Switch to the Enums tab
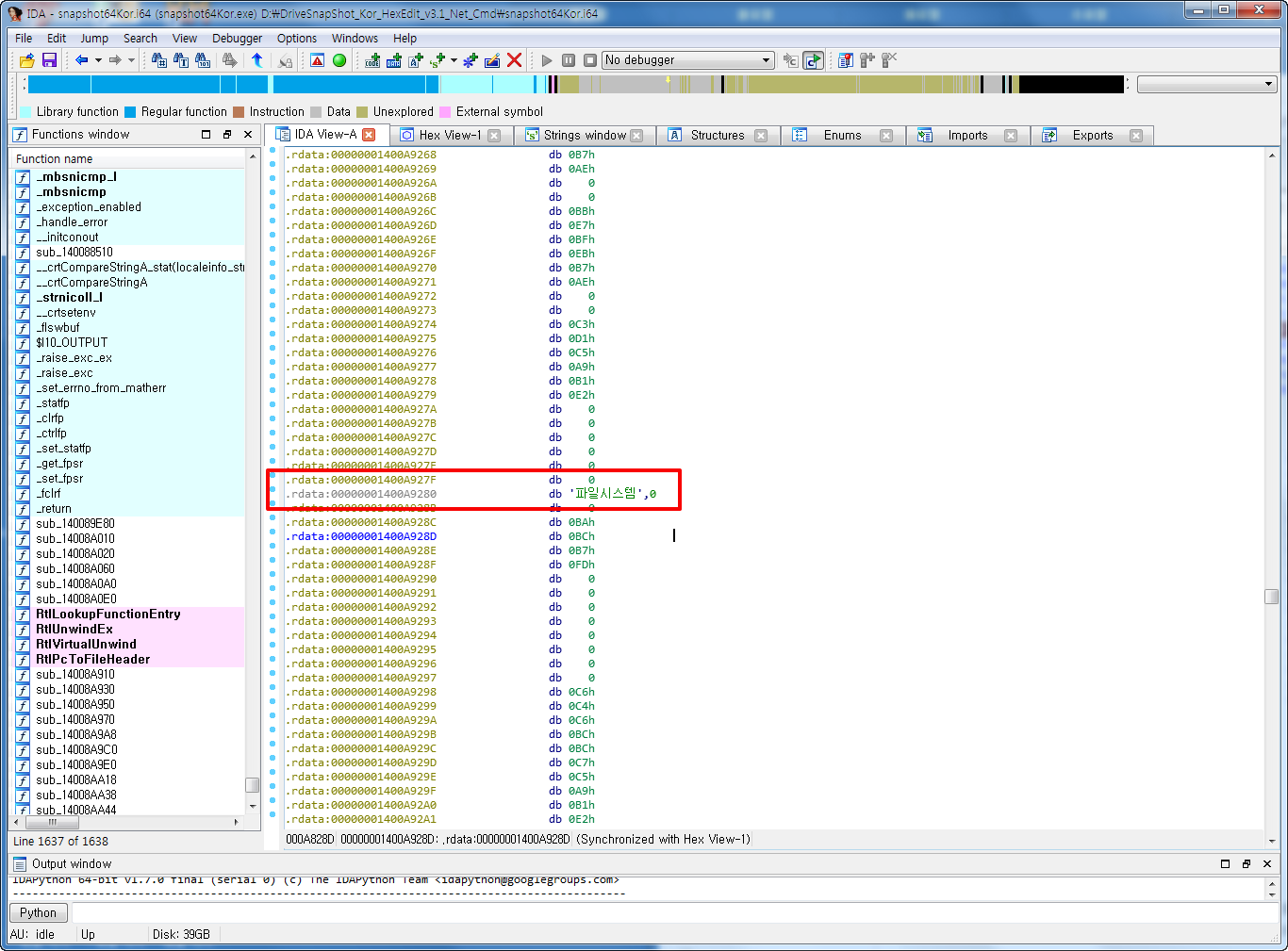Image resolution: width=1288 pixels, height=951 pixels. 842,136
